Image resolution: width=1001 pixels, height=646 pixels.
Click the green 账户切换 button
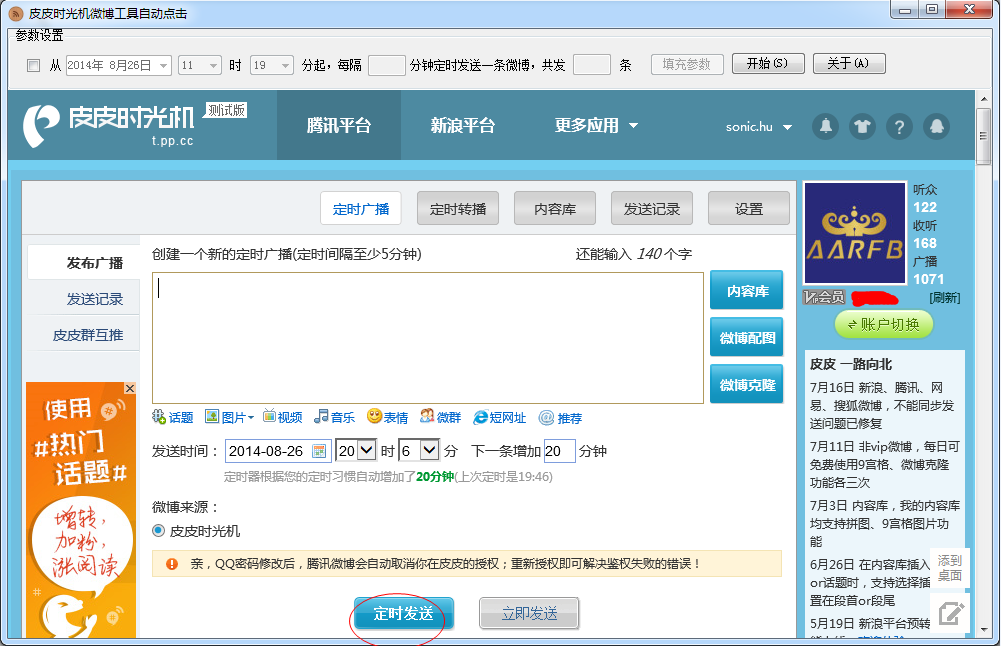[884, 324]
